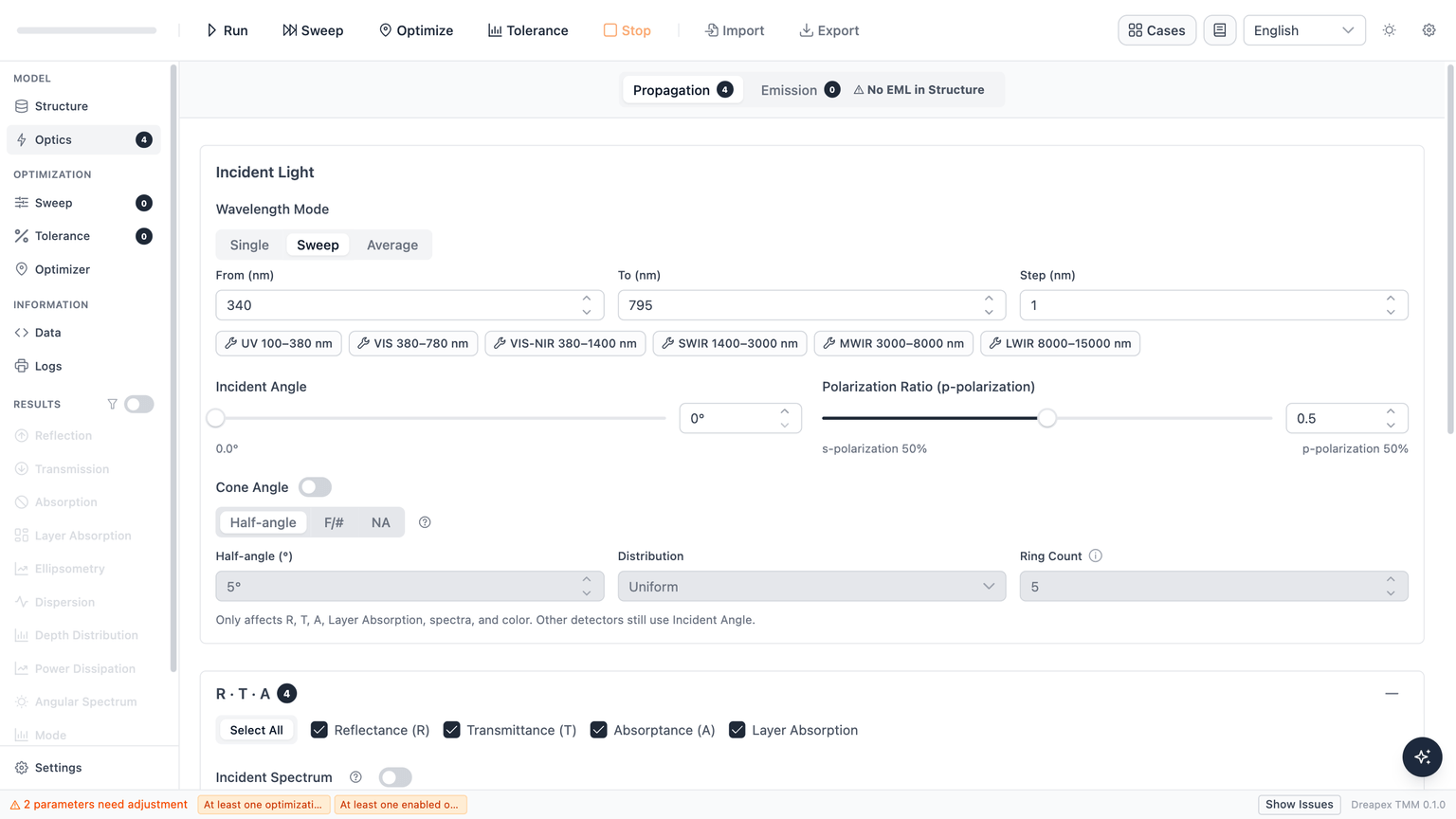Open Optimizer in the sidebar
The width and height of the screenshot is (1456, 819).
83,269
